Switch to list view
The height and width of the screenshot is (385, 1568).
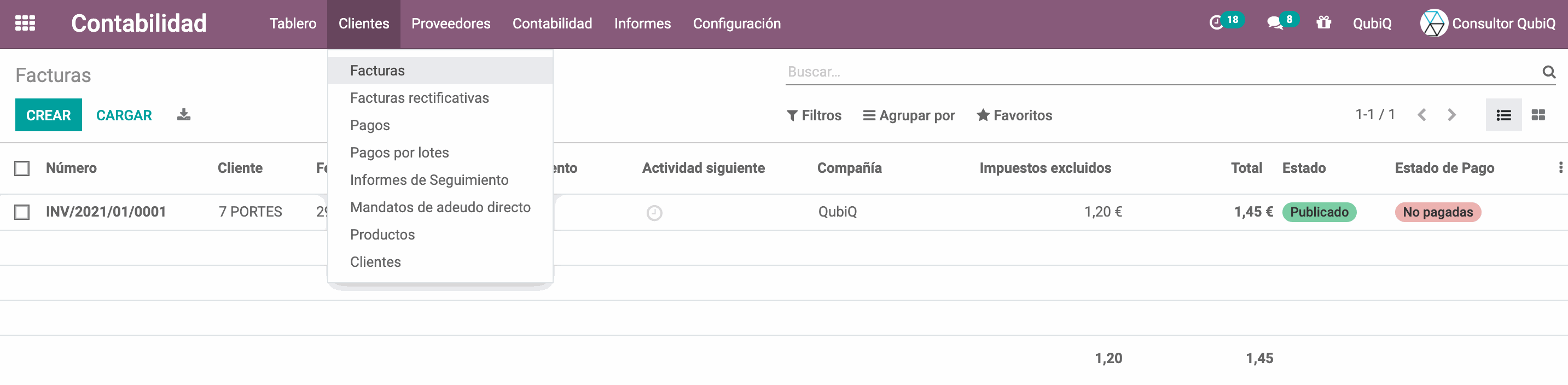pyautogui.click(x=1503, y=115)
